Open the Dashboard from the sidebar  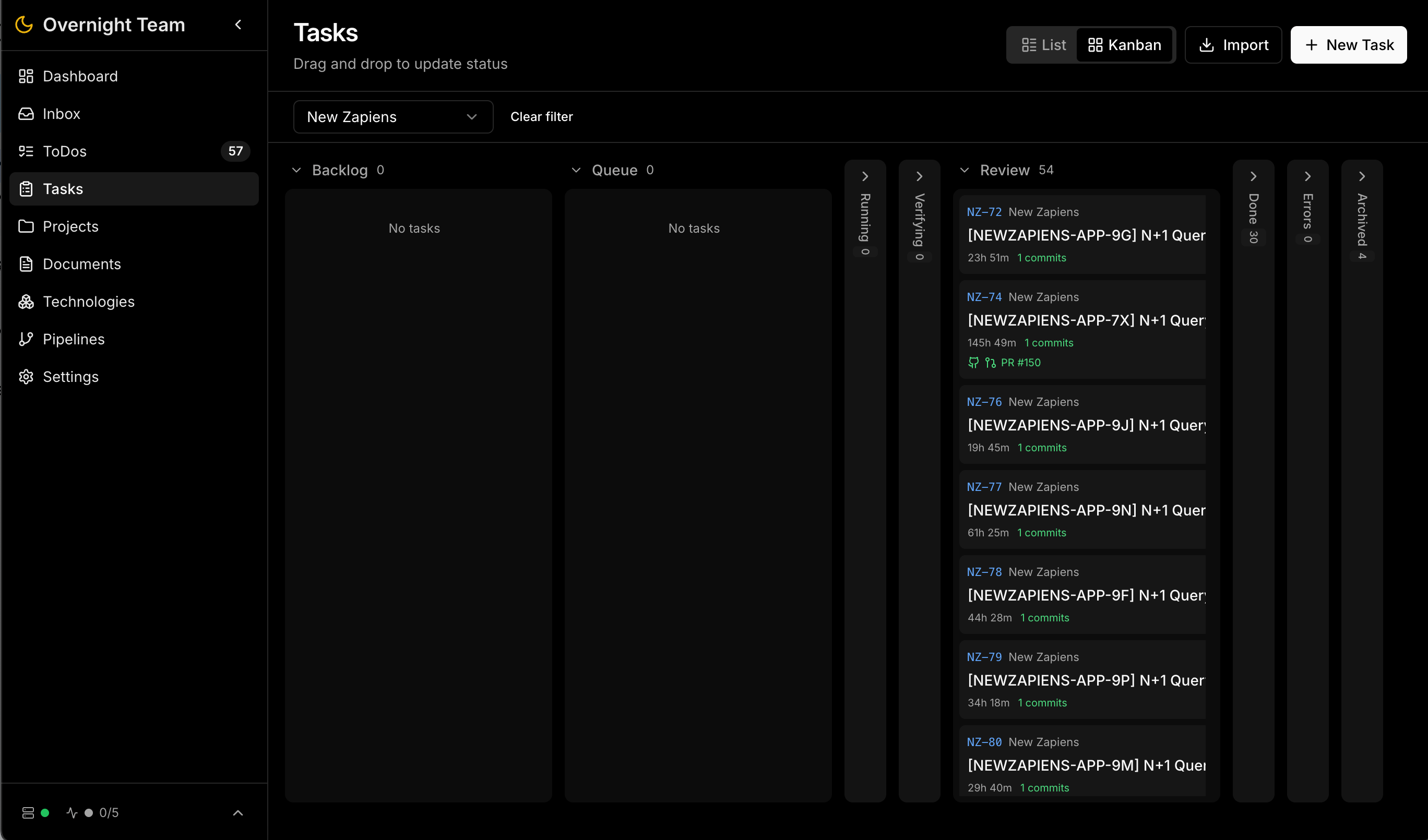pyautogui.click(x=80, y=77)
